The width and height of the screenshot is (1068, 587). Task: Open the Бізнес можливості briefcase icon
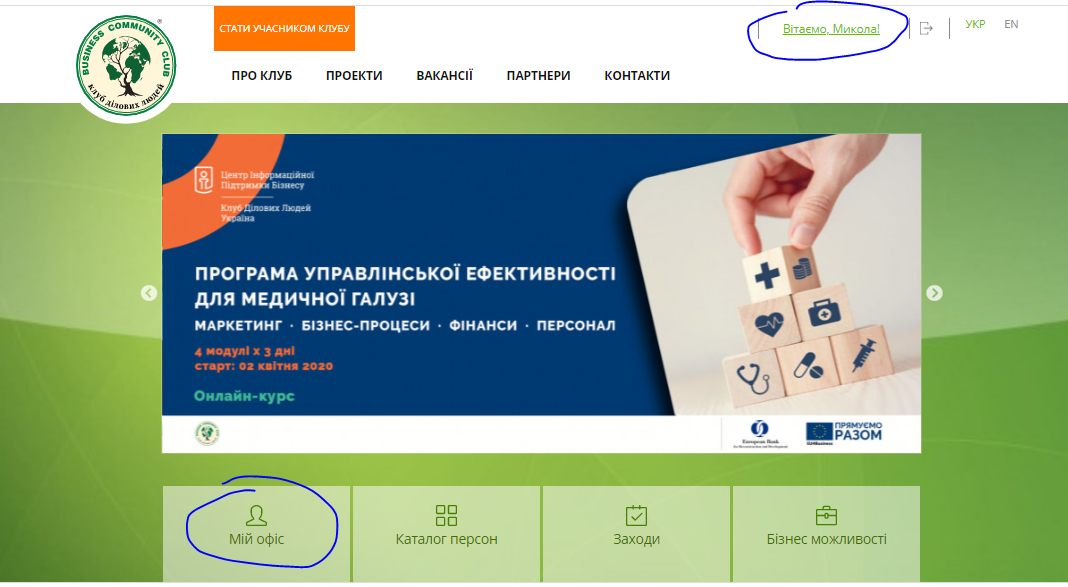[826, 515]
